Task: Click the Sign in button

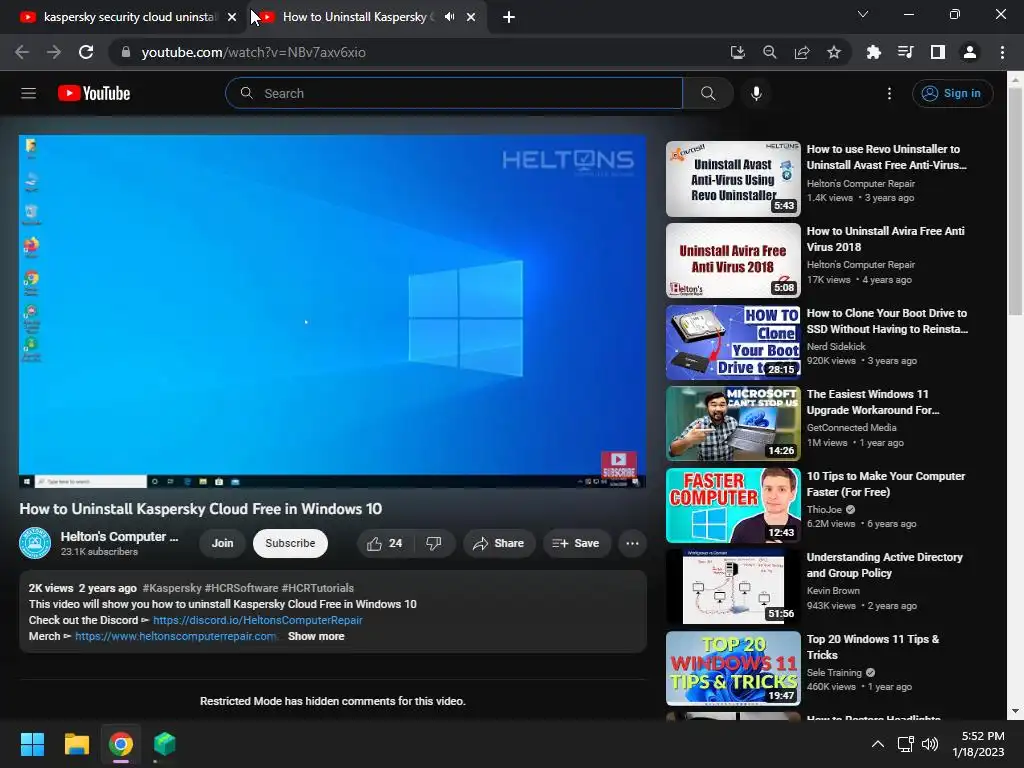Action: click(953, 93)
